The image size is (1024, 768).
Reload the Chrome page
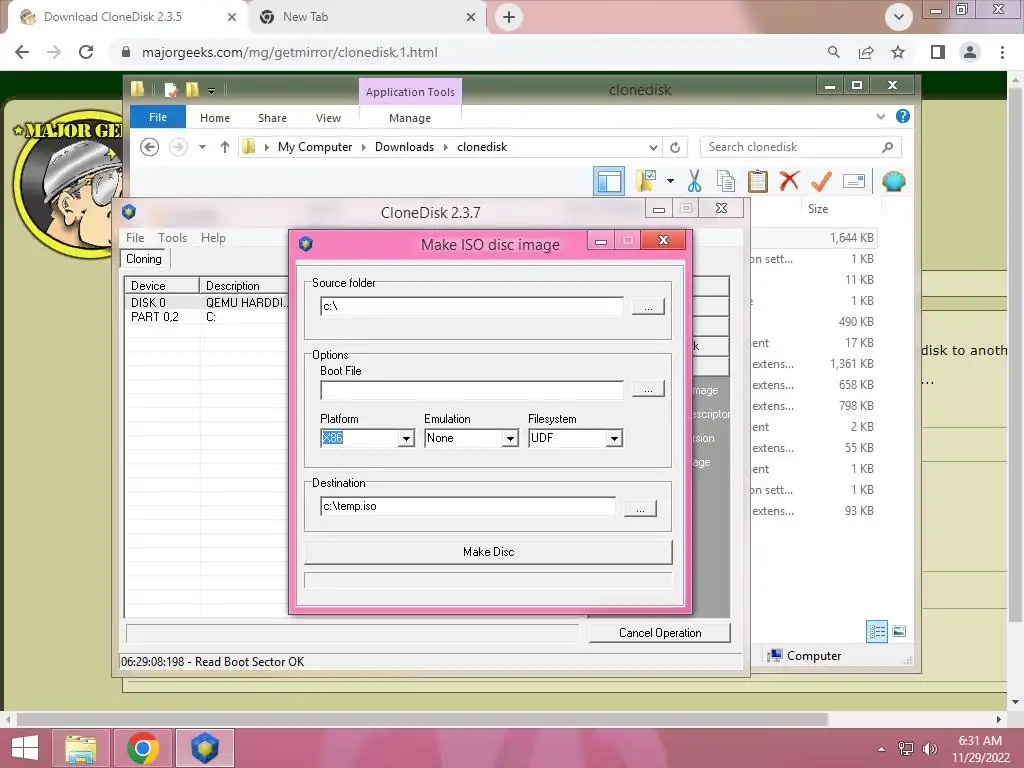[x=86, y=52]
